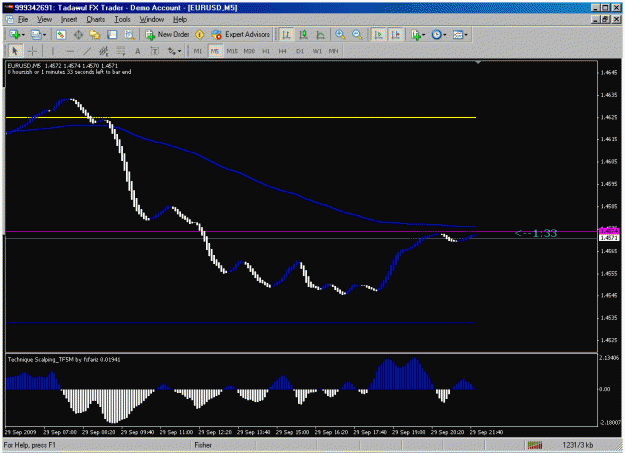Switch to Bar Chart display
This screenshot has width=625, height=453.
coord(286,35)
